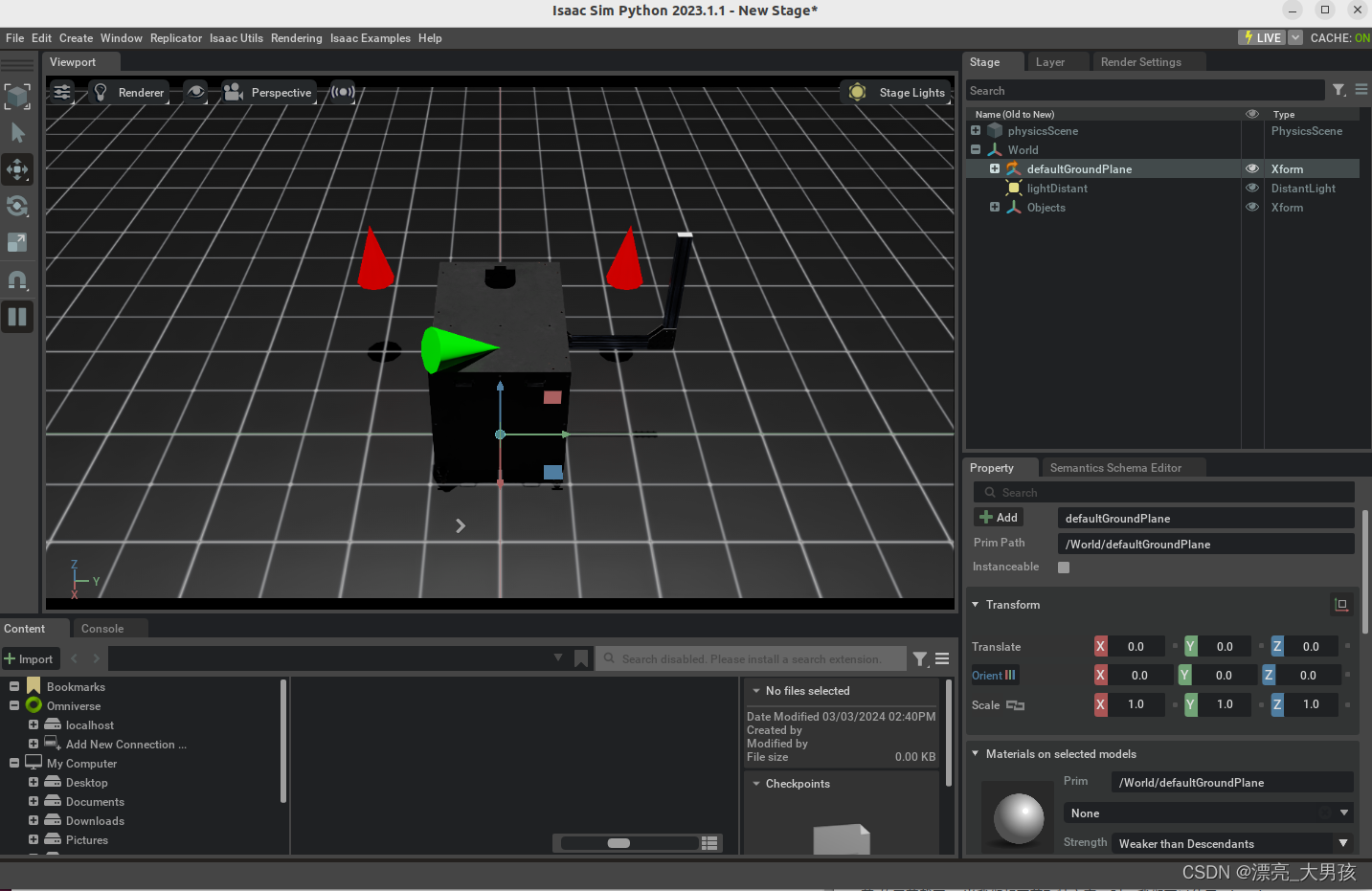Screen dimensions: 1372x891
Task: Select the physicsScene prim
Action: pyautogui.click(x=1043, y=131)
